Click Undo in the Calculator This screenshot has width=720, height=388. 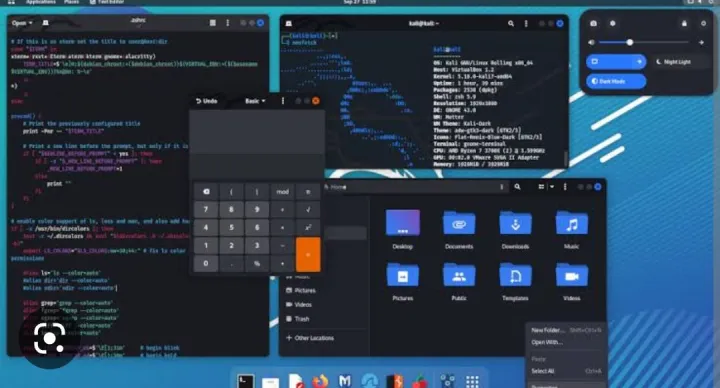[207, 101]
